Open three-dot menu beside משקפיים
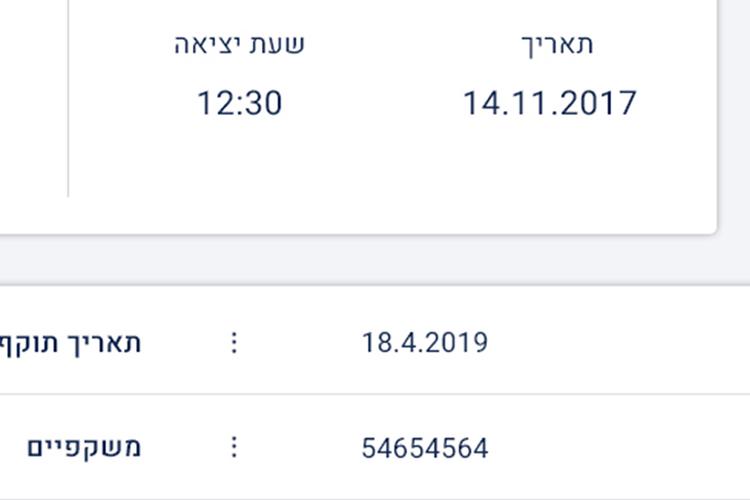 point(234,447)
